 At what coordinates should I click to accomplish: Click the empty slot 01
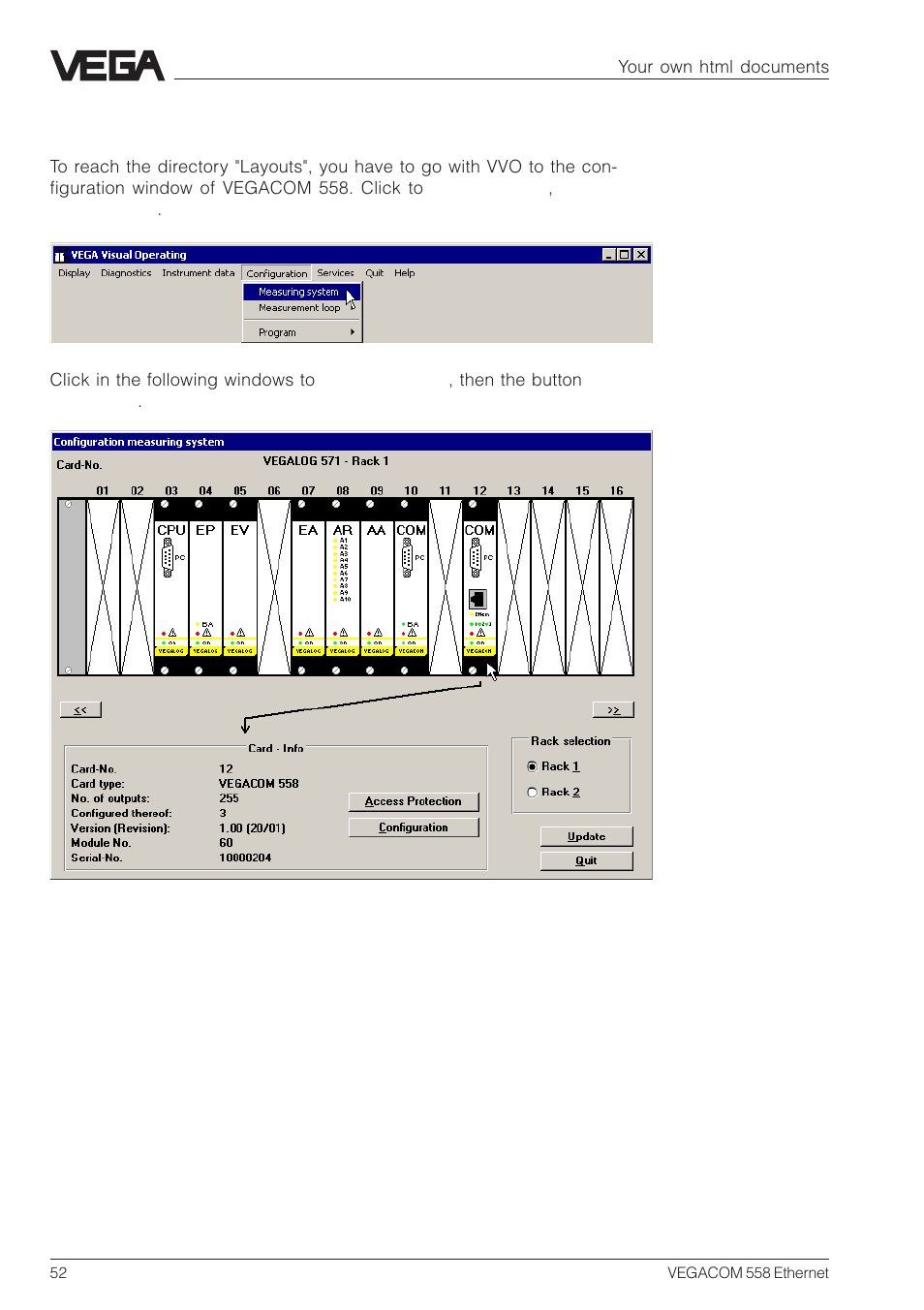tap(103, 587)
